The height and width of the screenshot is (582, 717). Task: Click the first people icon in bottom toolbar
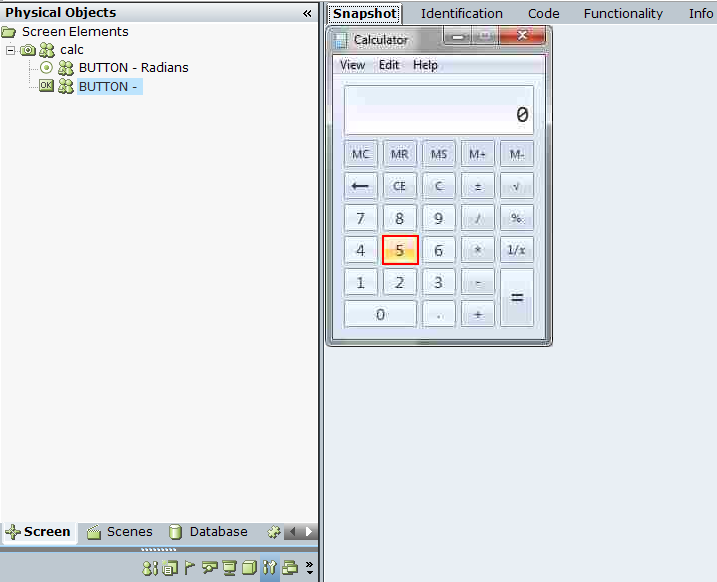[x=149, y=568]
